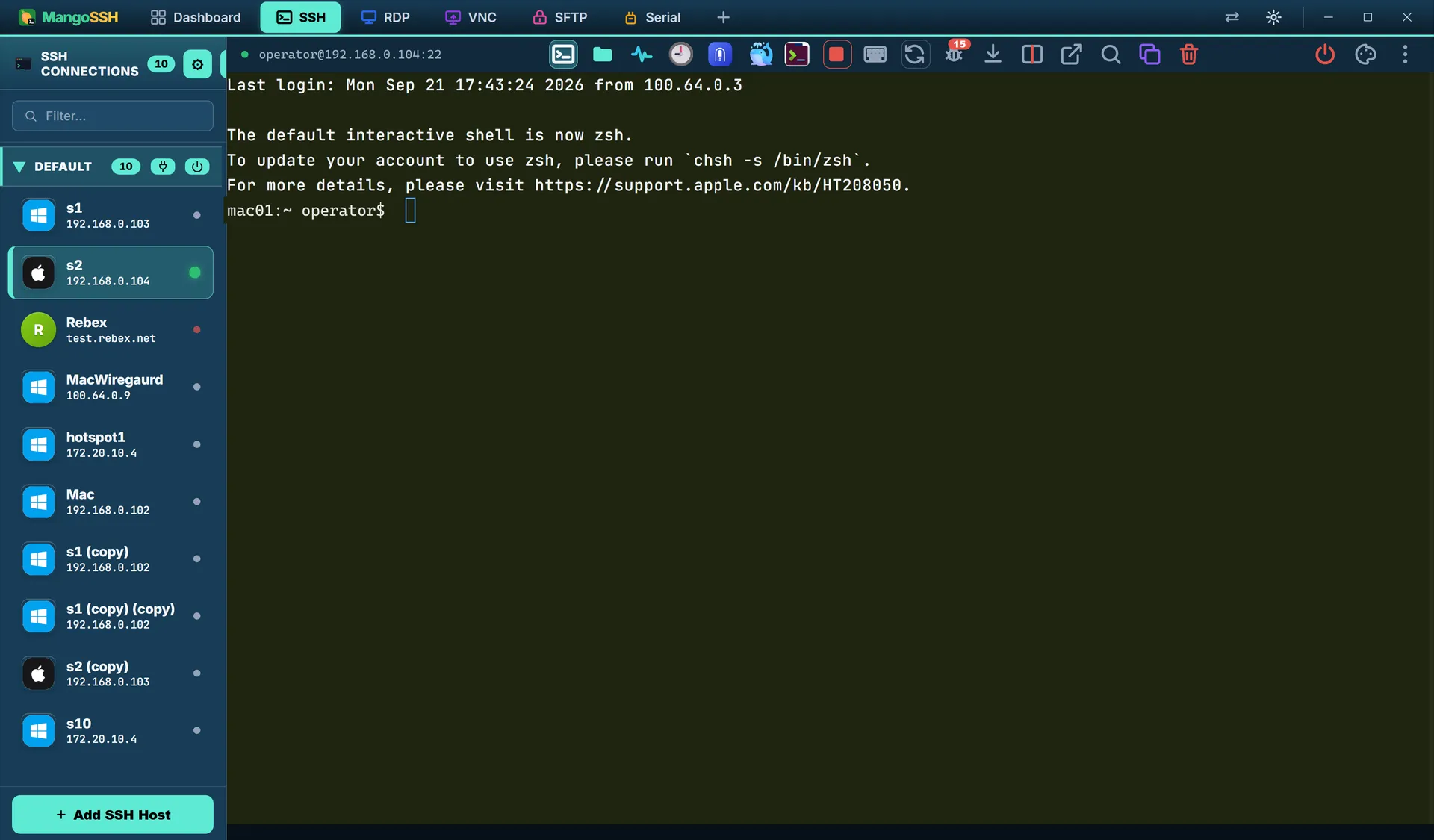Toggle the light/dark theme sun icon
This screenshot has height=840, width=1434.
coord(1273,17)
